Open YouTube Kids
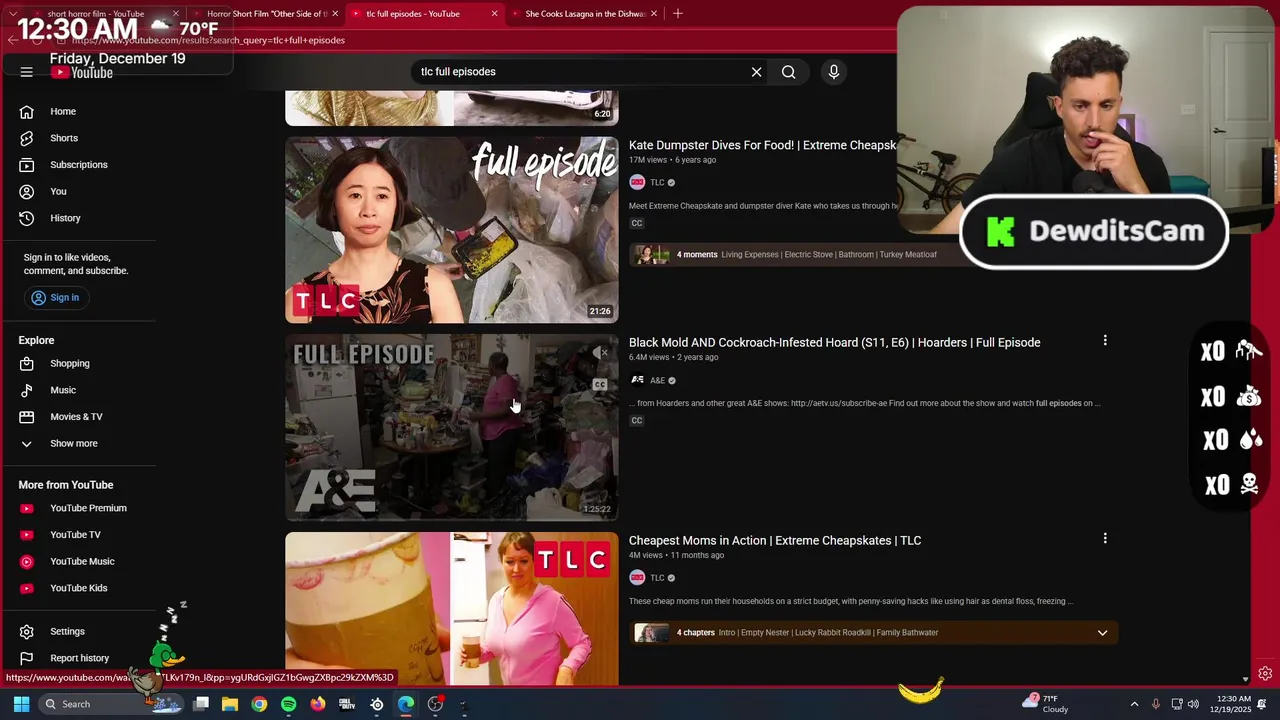Screen dimensions: 1280x720 [78, 588]
